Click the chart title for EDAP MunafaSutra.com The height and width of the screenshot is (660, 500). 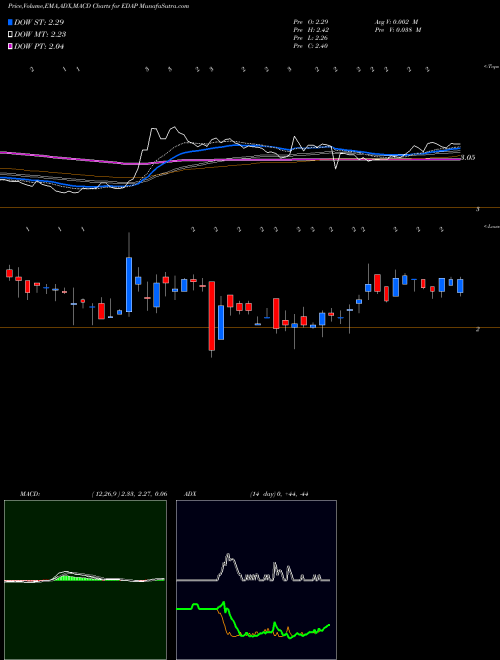(98, 6)
